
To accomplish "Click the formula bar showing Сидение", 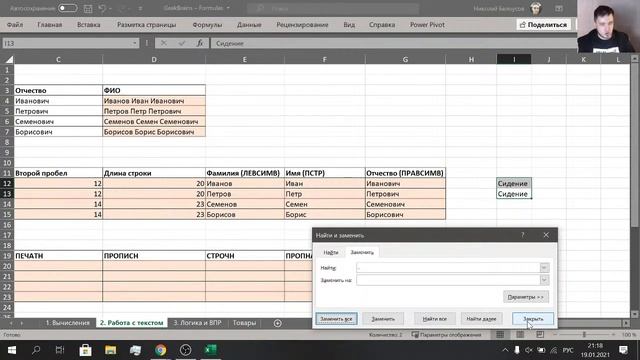I will click(393, 43).
